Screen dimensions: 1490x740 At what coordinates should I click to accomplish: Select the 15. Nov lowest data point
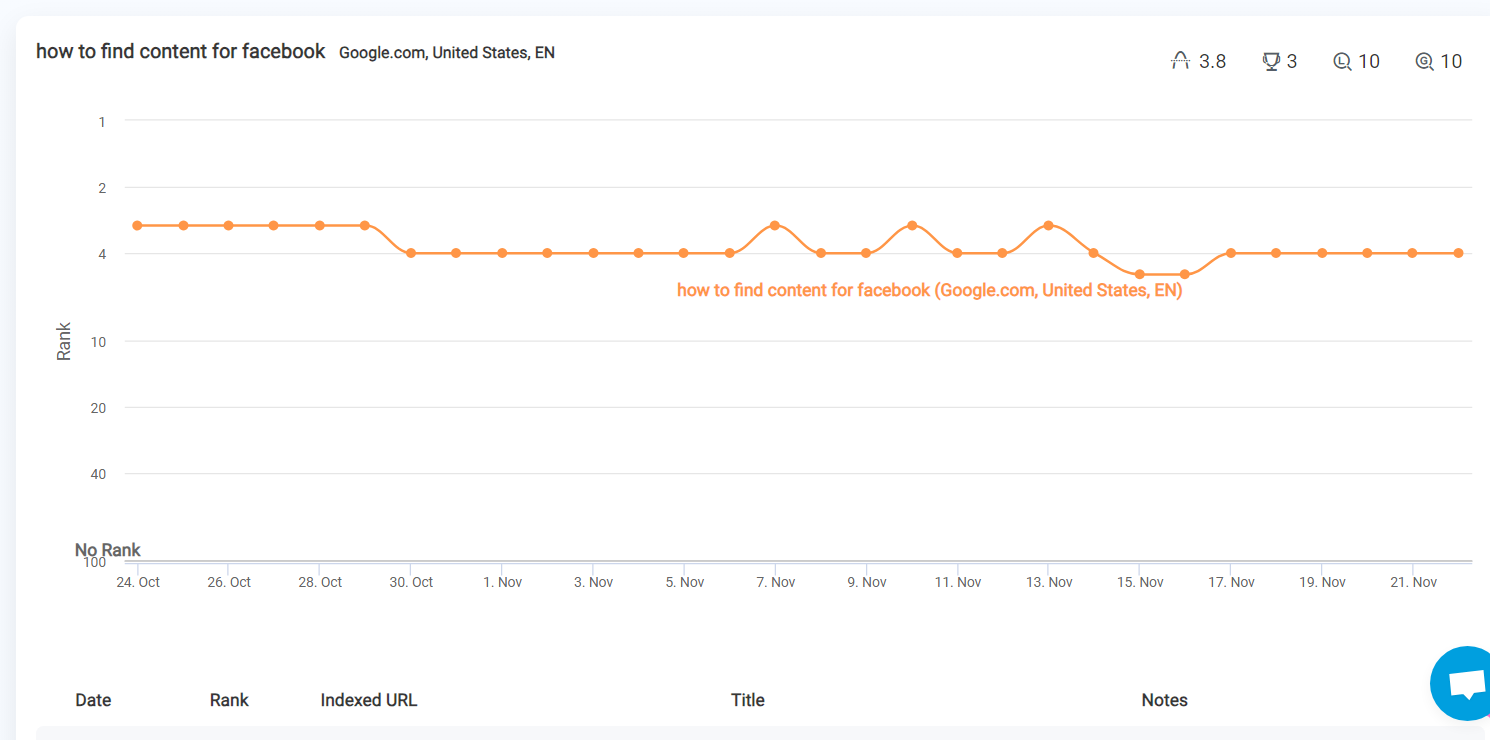(1139, 274)
